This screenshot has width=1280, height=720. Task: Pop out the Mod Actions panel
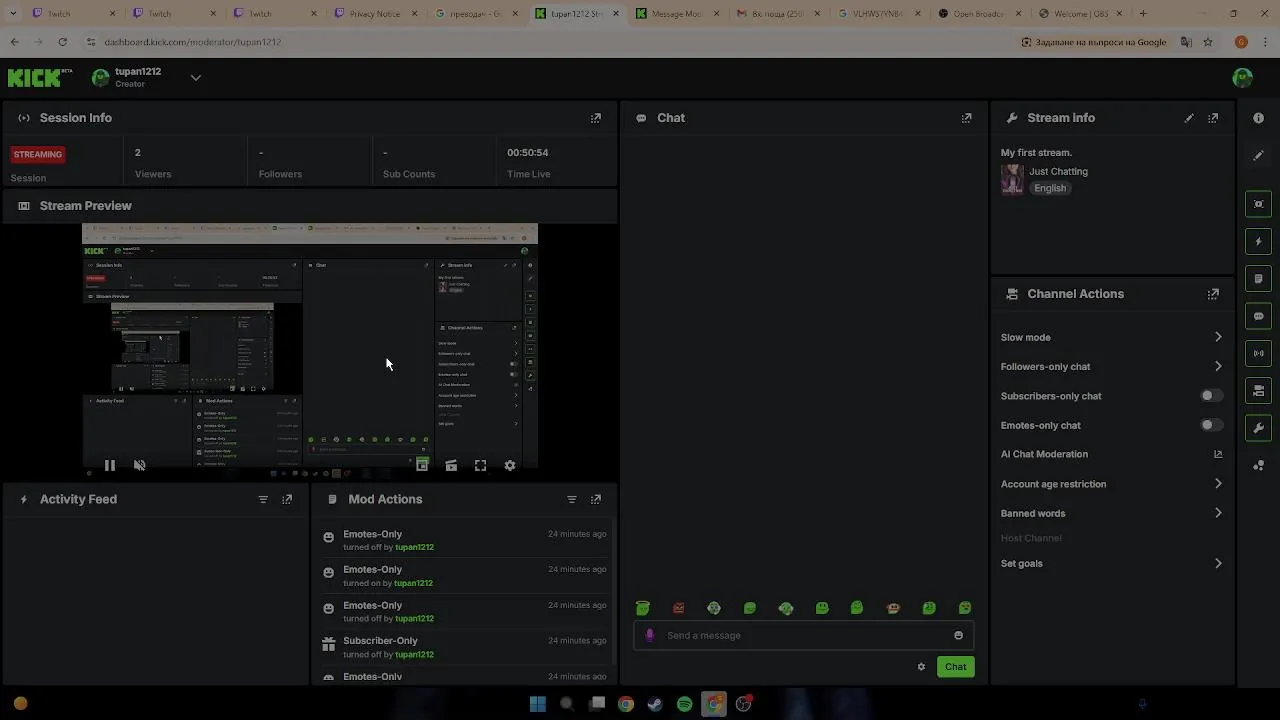[596, 499]
